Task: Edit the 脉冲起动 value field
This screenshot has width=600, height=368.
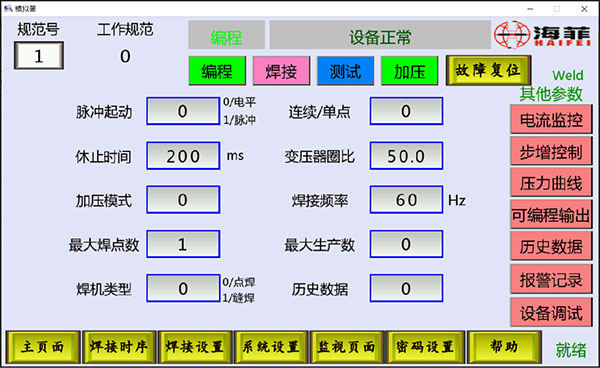Action: pyautogui.click(x=183, y=111)
